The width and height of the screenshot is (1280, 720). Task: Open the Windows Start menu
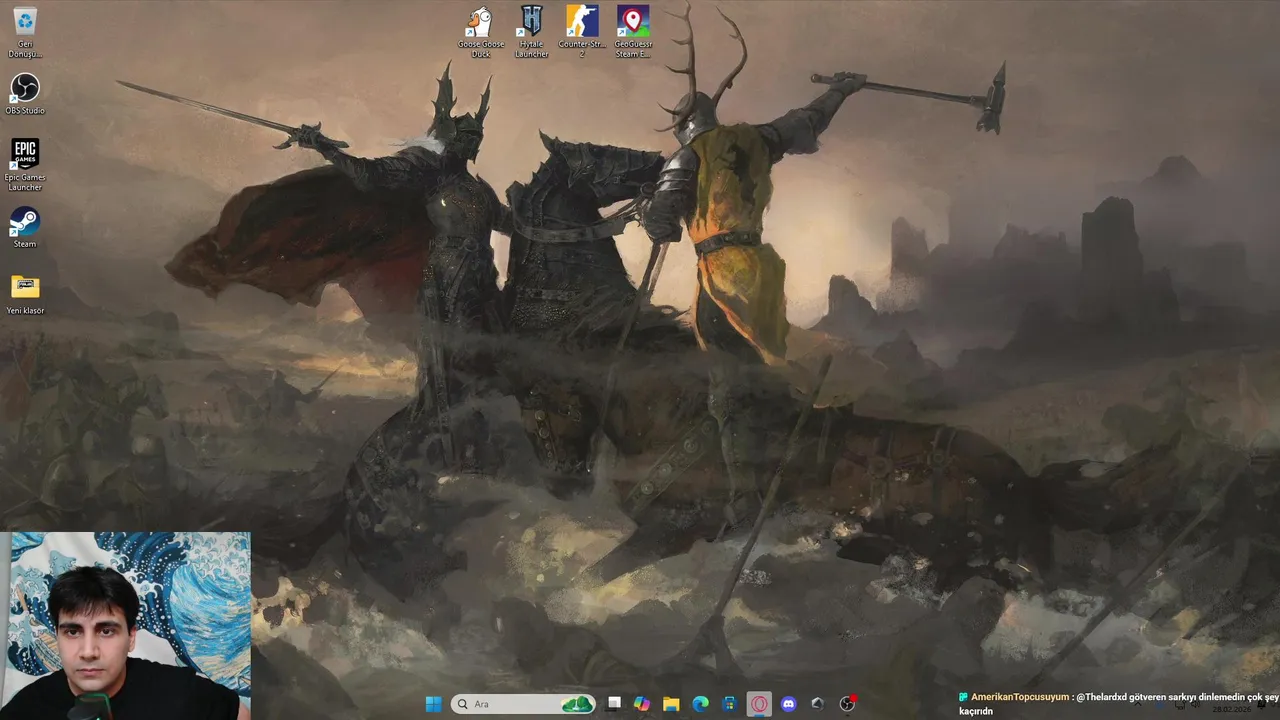[x=434, y=704]
